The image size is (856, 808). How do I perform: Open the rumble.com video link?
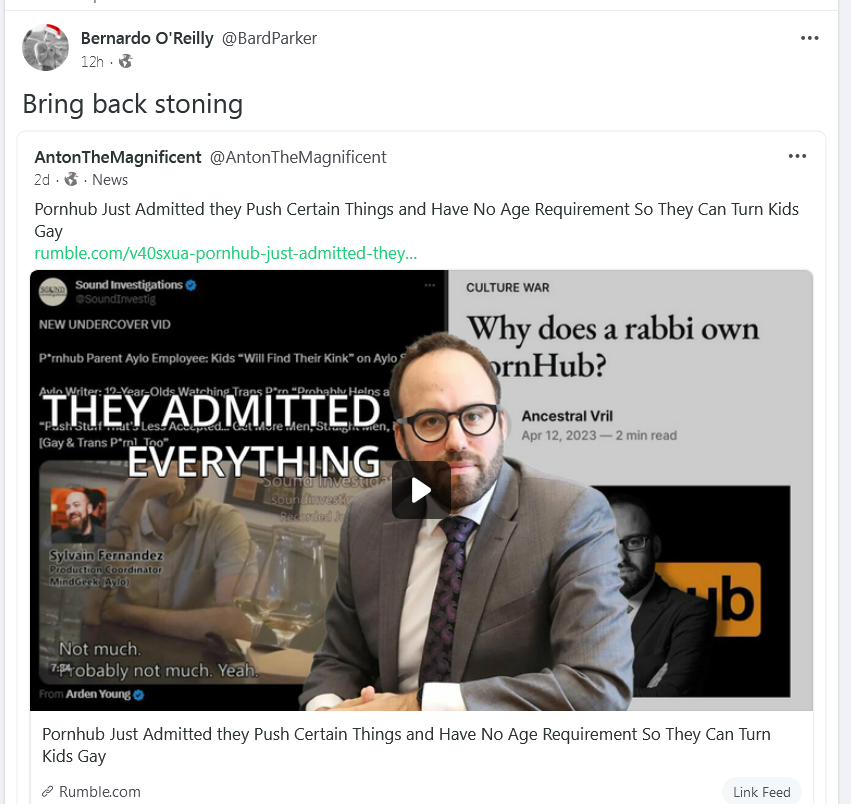(227, 254)
